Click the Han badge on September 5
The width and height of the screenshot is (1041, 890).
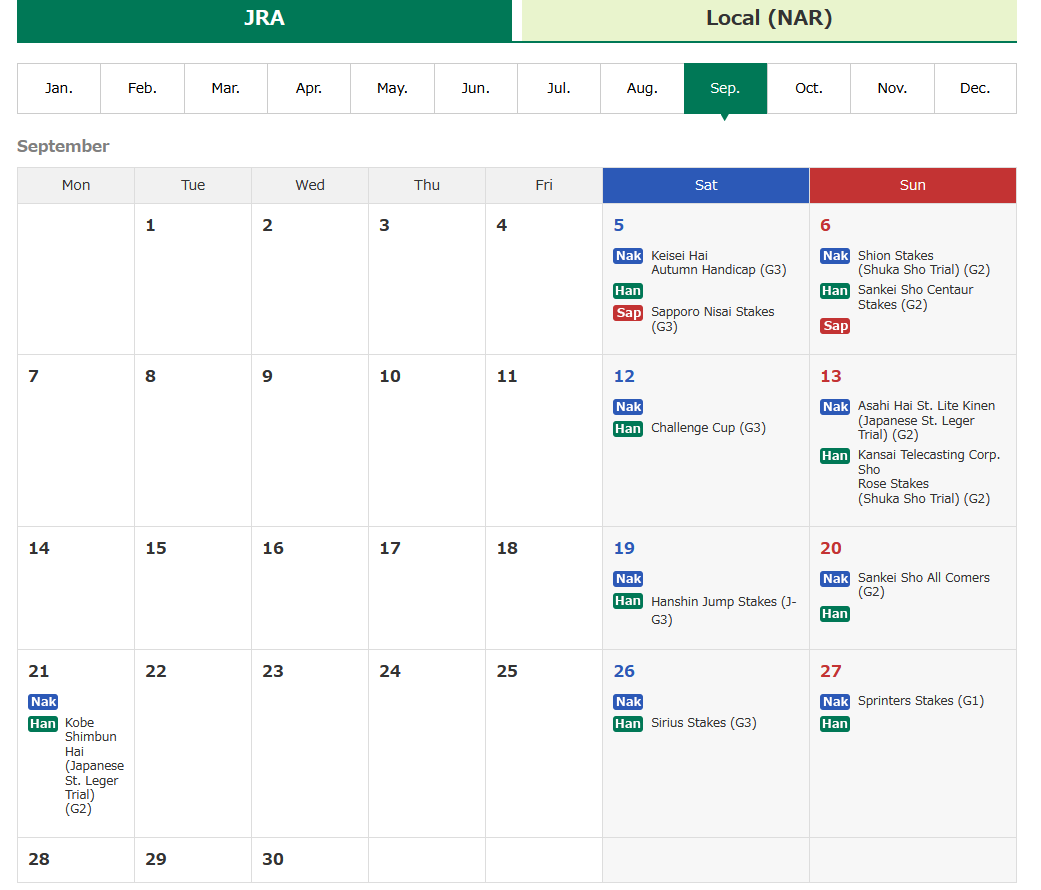pyautogui.click(x=628, y=291)
